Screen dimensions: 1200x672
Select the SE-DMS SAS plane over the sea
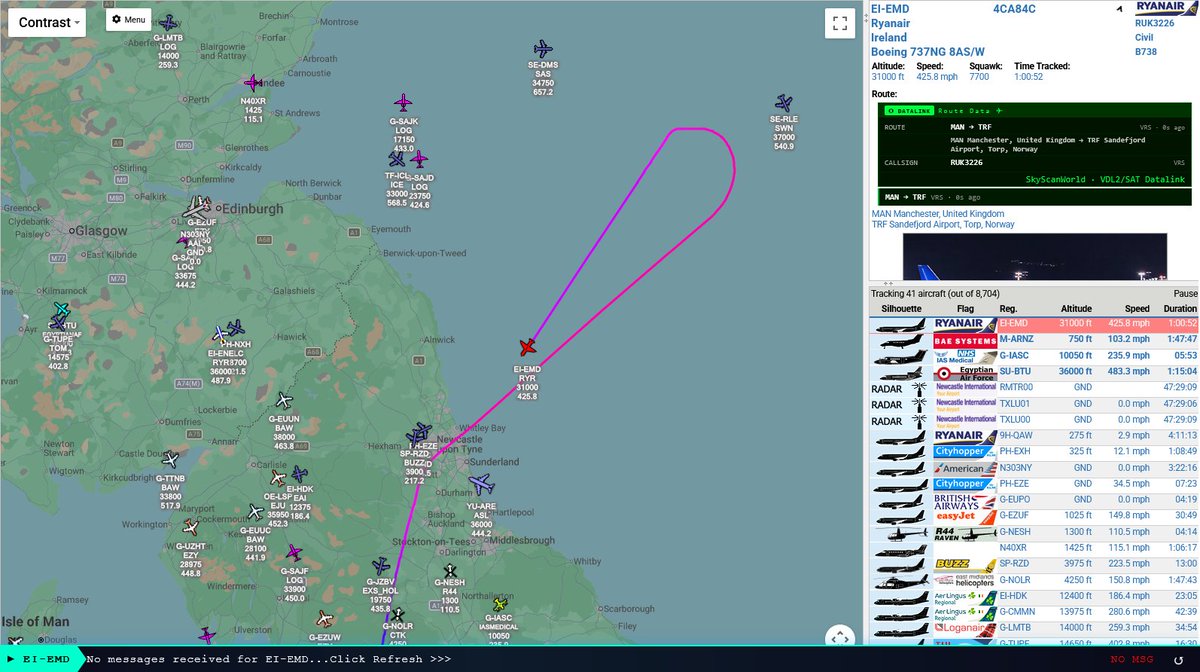[x=543, y=48]
